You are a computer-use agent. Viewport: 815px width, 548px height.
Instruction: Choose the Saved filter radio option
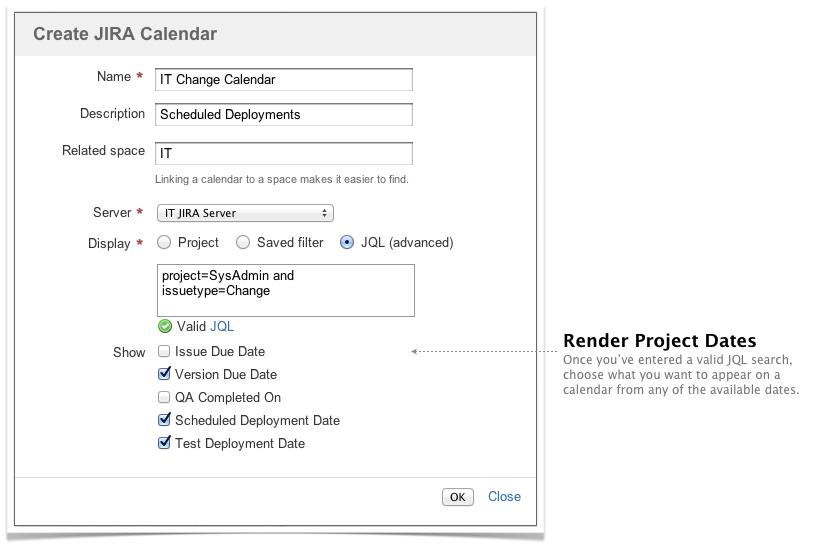pyautogui.click(x=242, y=242)
